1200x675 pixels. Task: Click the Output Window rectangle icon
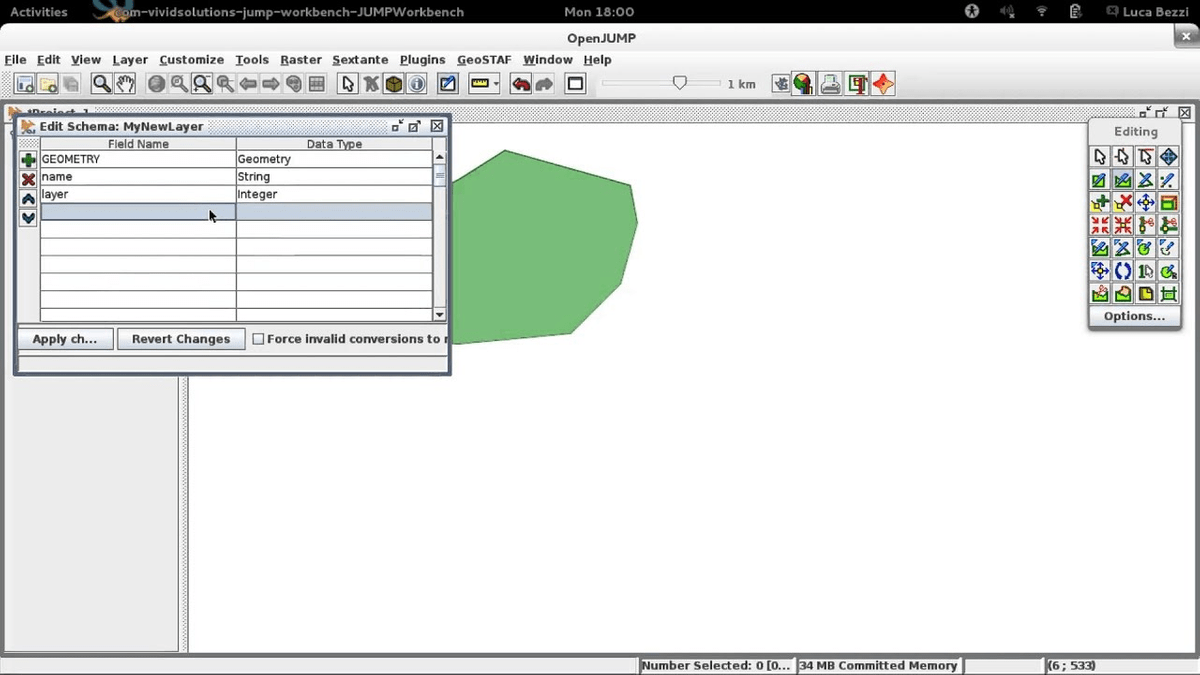(575, 85)
